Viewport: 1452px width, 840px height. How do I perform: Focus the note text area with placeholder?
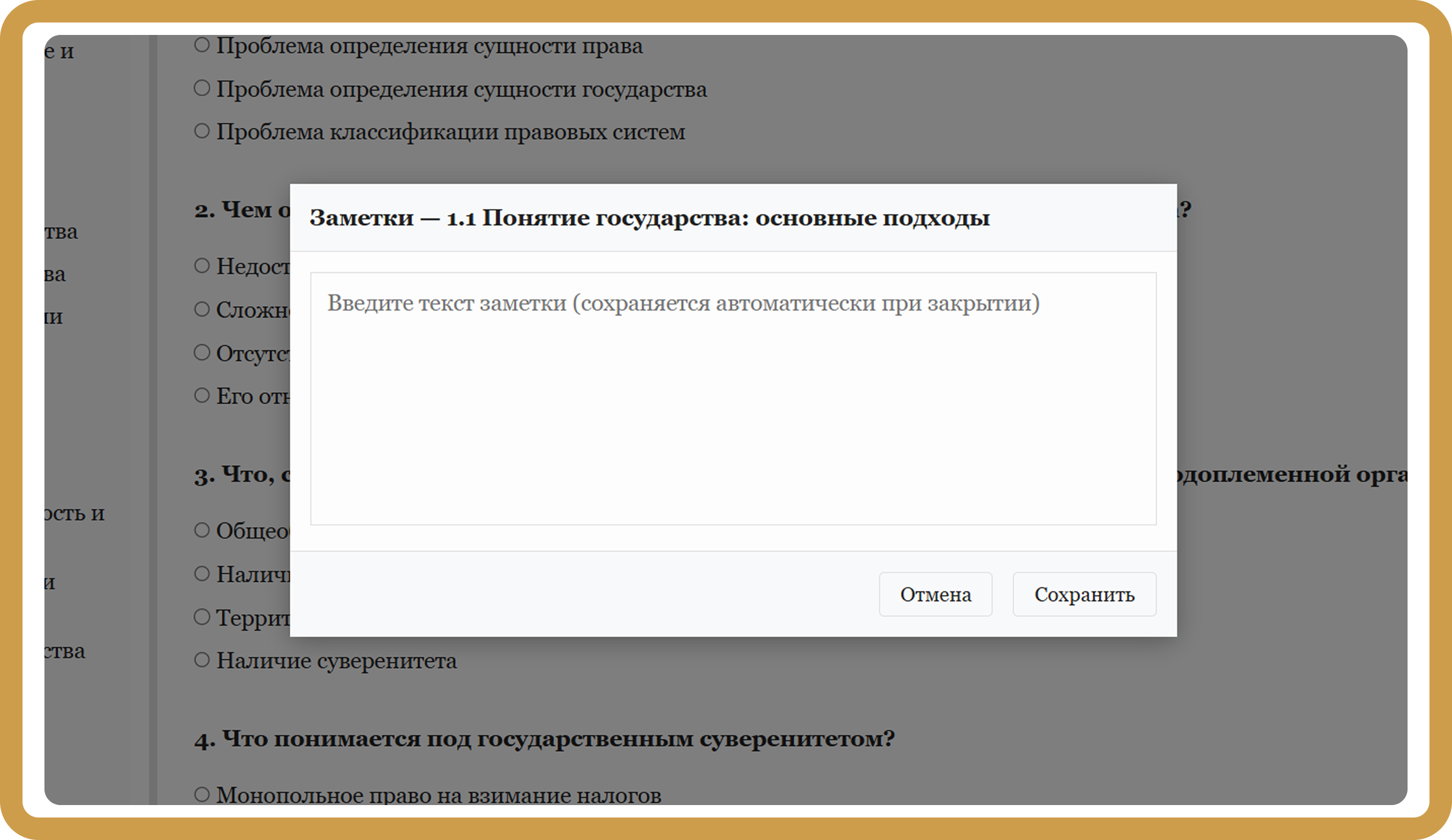pos(733,399)
